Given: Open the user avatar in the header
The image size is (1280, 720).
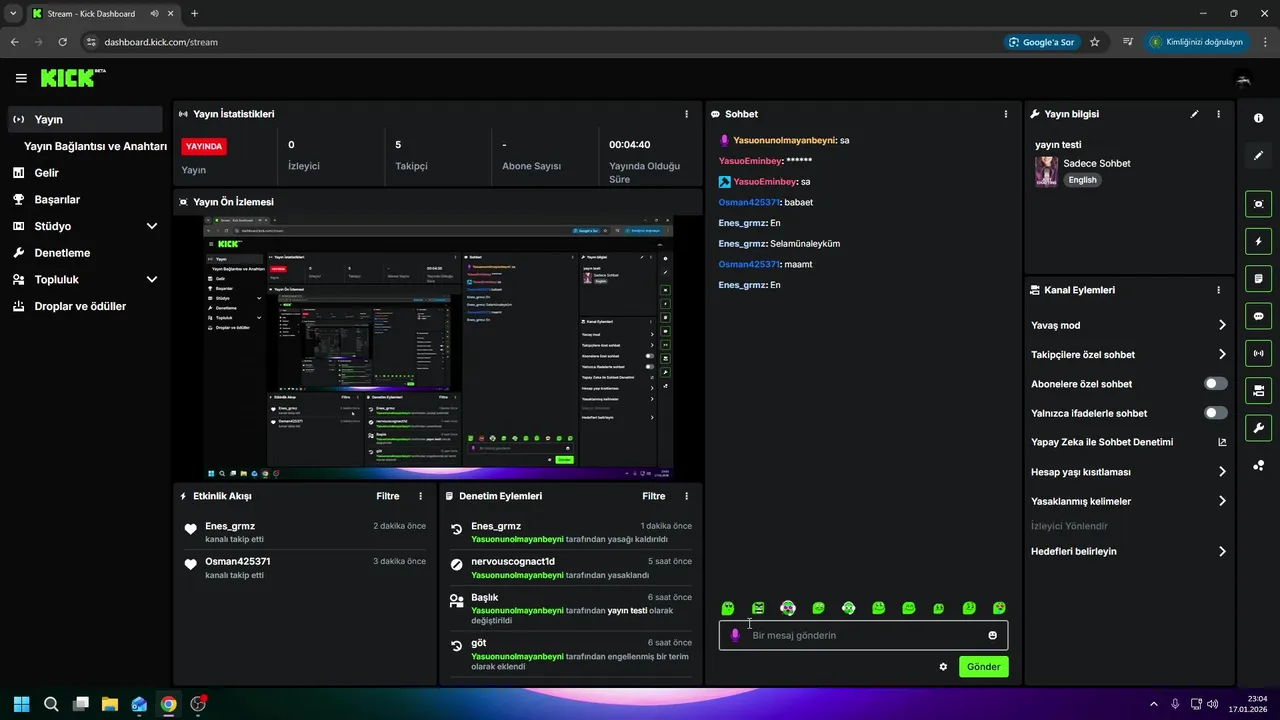Looking at the screenshot, I should [1243, 78].
